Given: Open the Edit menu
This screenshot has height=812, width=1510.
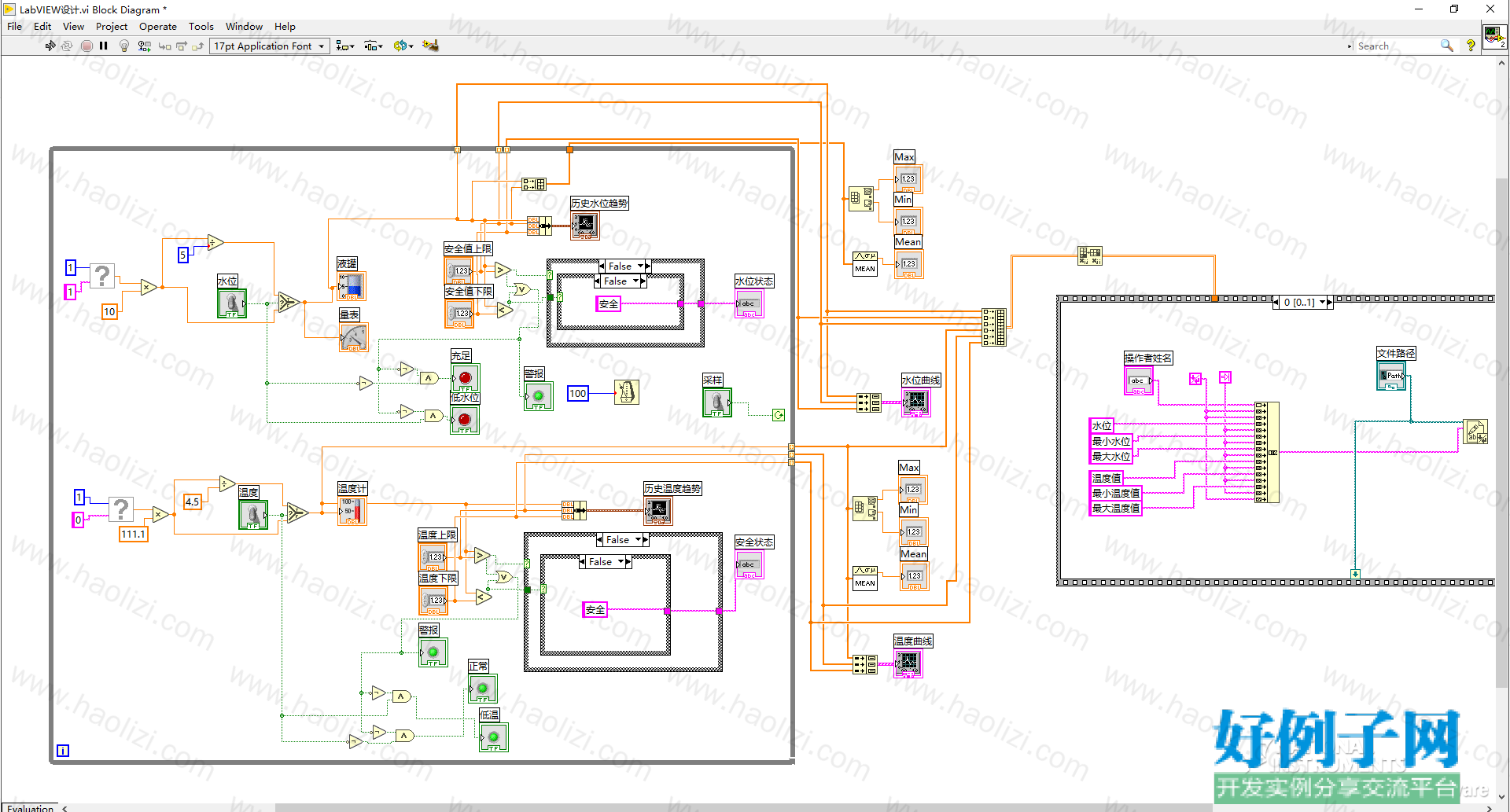Looking at the screenshot, I should coord(42,26).
